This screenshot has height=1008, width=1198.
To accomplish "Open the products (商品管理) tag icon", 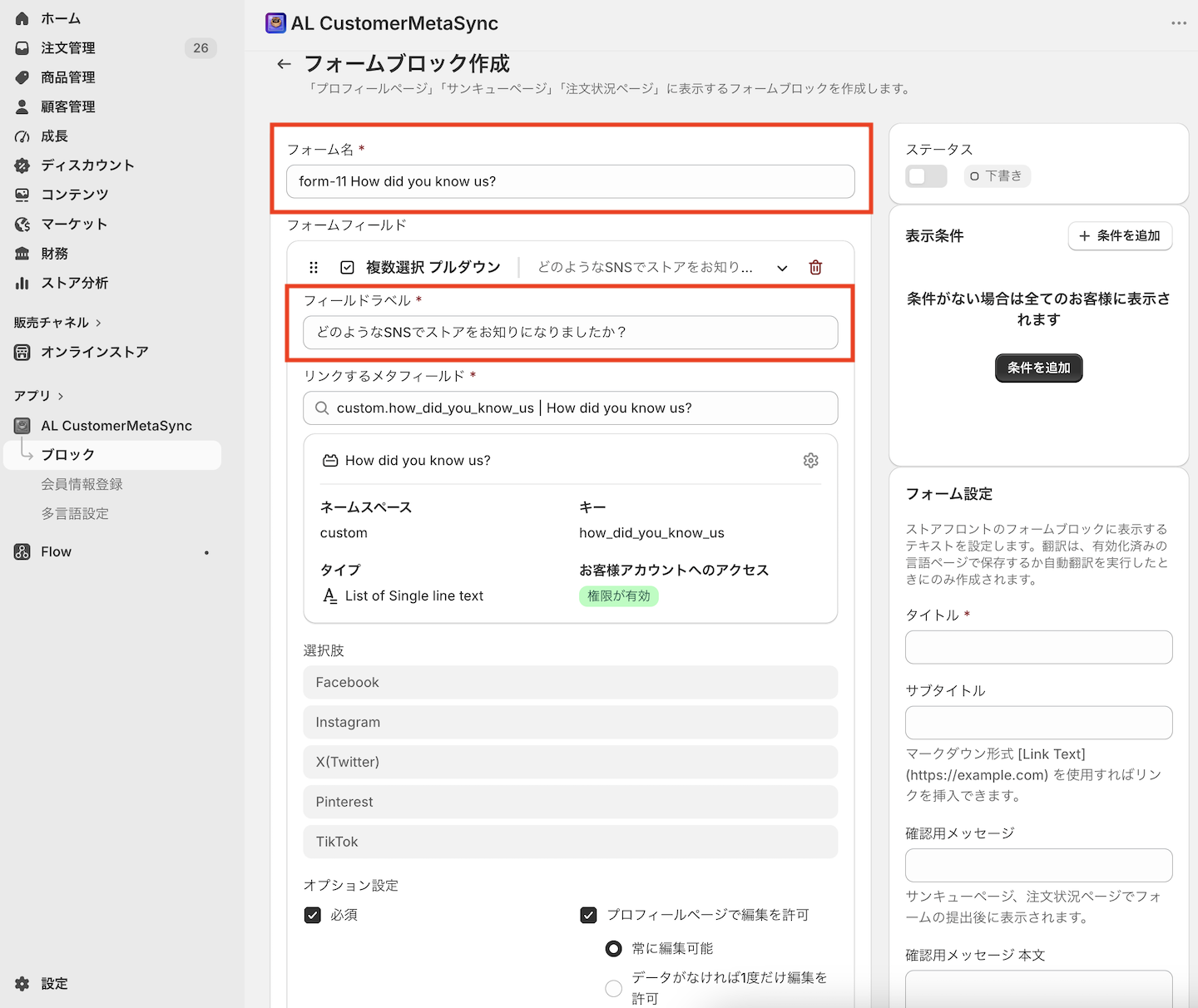I will tap(22, 77).
